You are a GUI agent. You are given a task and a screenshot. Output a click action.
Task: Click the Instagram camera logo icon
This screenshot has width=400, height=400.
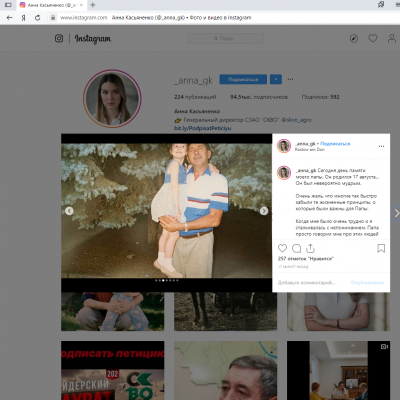tap(59, 38)
